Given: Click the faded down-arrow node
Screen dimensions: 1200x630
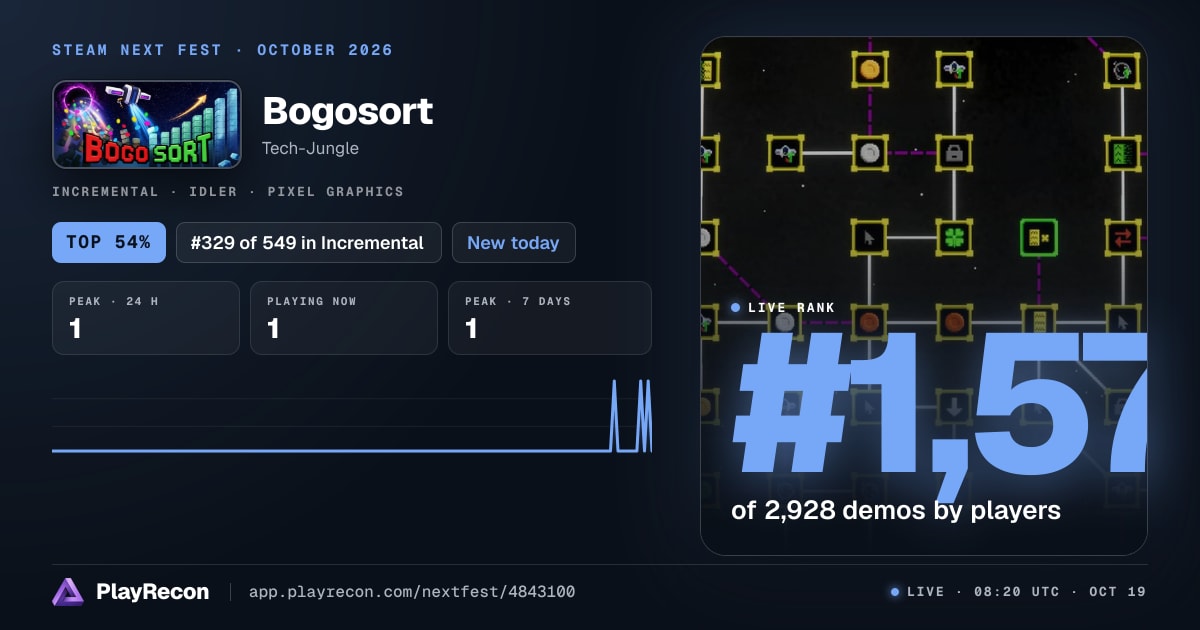Looking at the screenshot, I should tap(954, 406).
